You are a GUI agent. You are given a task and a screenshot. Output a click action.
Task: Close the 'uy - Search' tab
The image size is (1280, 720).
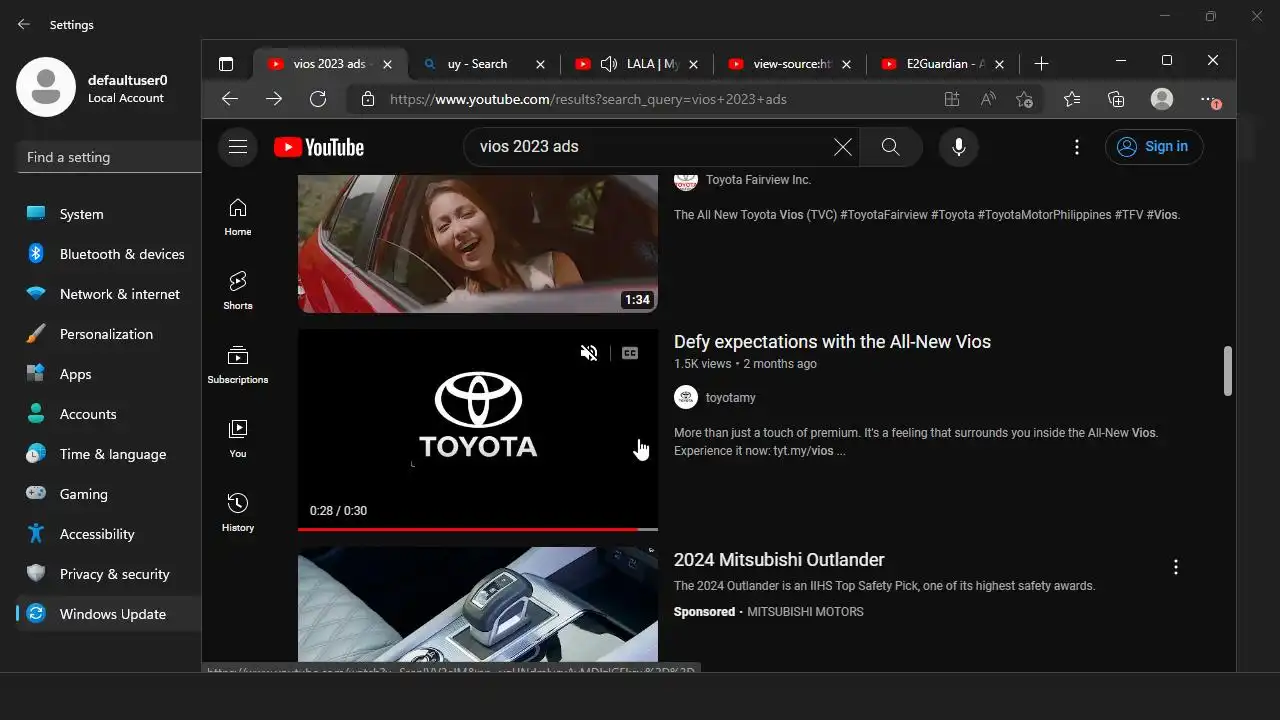(x=540, y=64)
